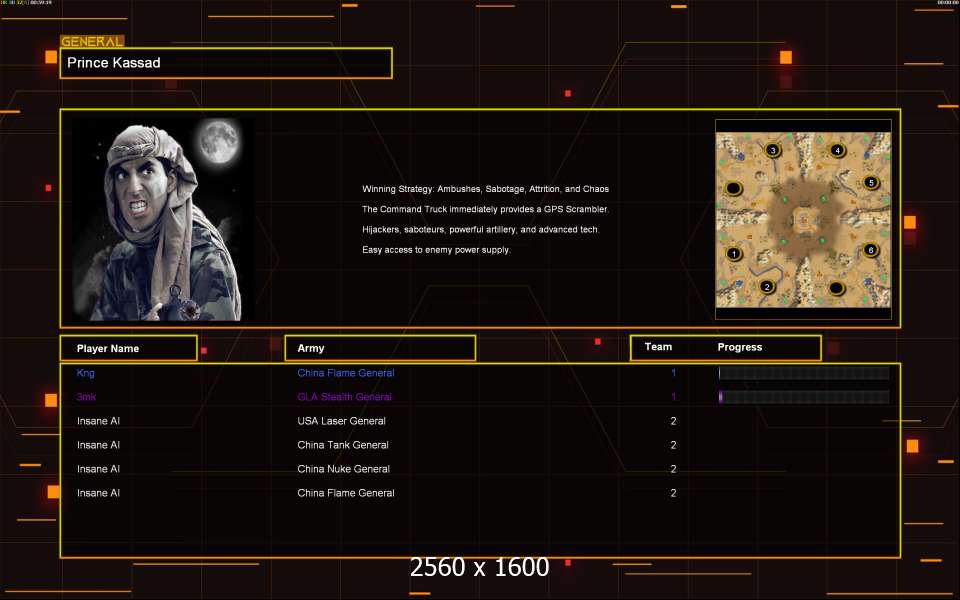Click the USA Laser General army entry
This screenshot has height=600, width=960.
pos(341,421)
